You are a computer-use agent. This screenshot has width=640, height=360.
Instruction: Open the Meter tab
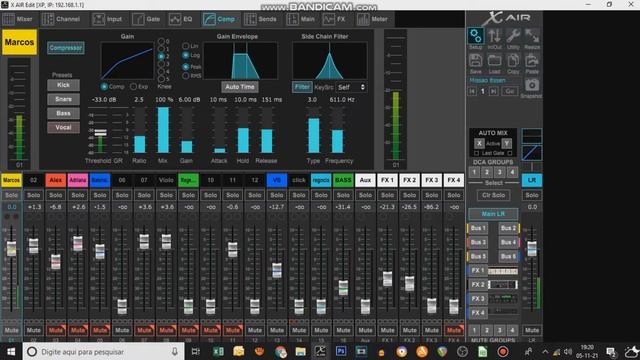[372, 19]
